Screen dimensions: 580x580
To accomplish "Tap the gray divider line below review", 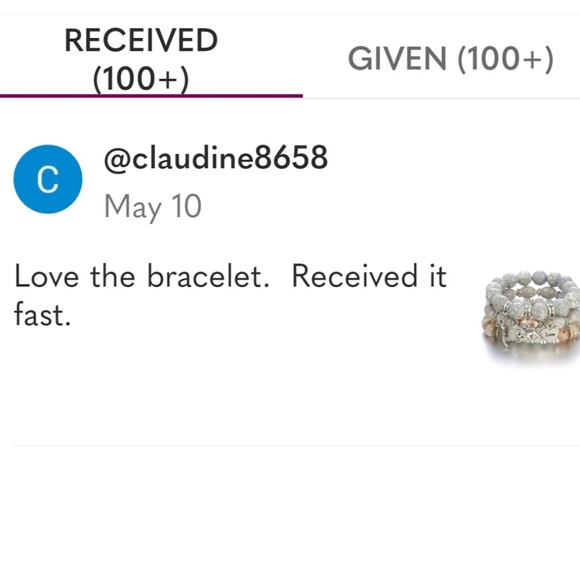I will 296,446.
